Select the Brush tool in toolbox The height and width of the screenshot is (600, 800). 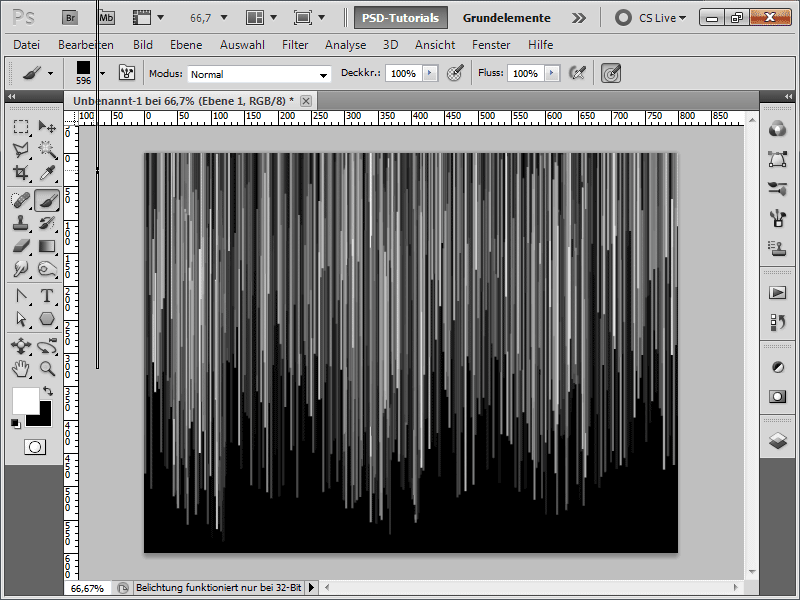click(47, 200)
